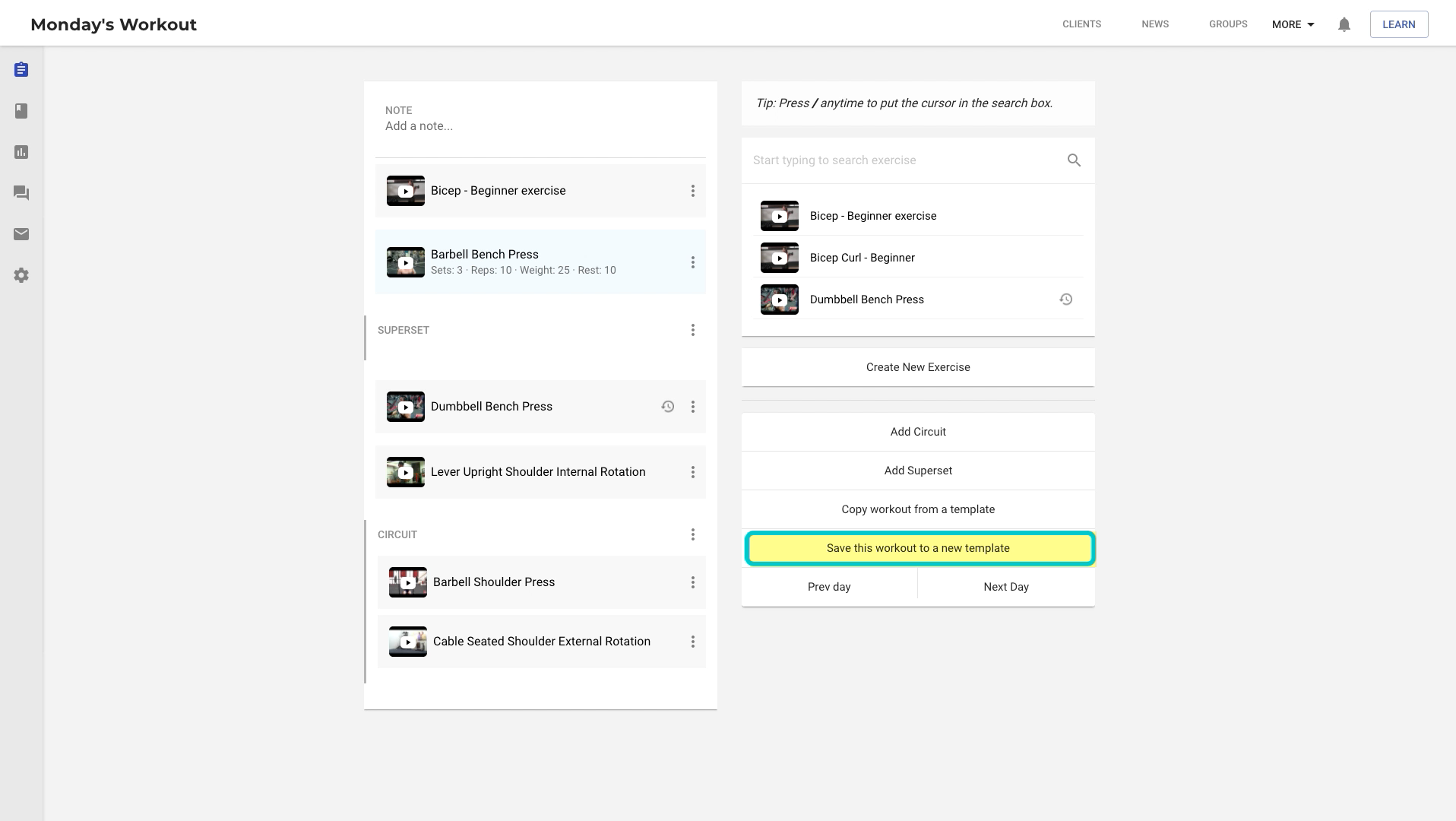The width and height of the screenshot is (1456, 821).
Task: Play video thumbnail of Cable Seated Shoulder External Rotation
Action: tap(408, 642)
